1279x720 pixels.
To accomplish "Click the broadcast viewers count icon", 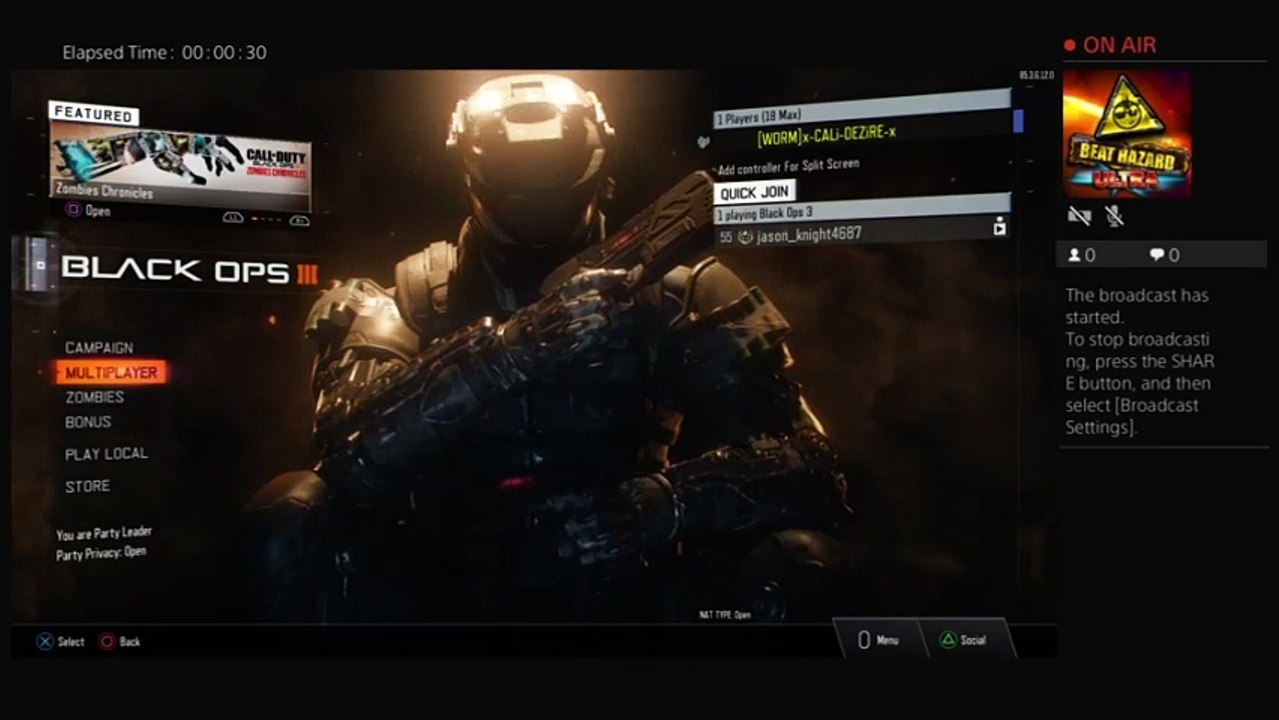I will tap(1075, 255).
